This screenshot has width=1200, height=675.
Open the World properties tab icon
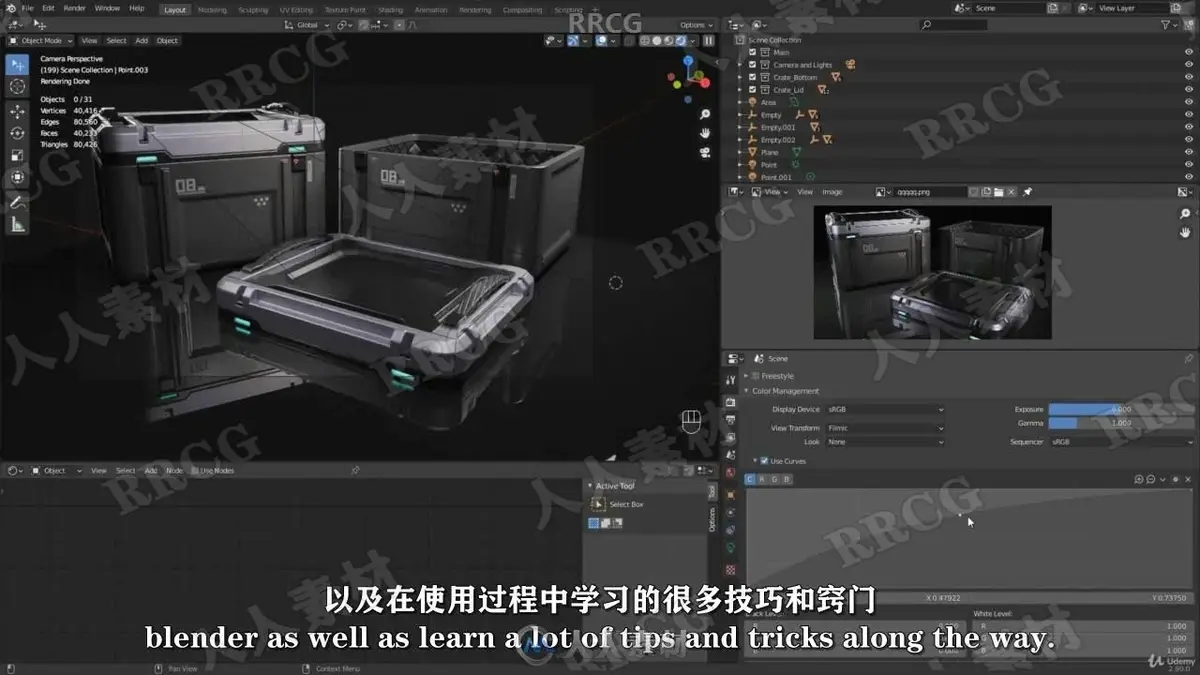click(x=730, y=473)
